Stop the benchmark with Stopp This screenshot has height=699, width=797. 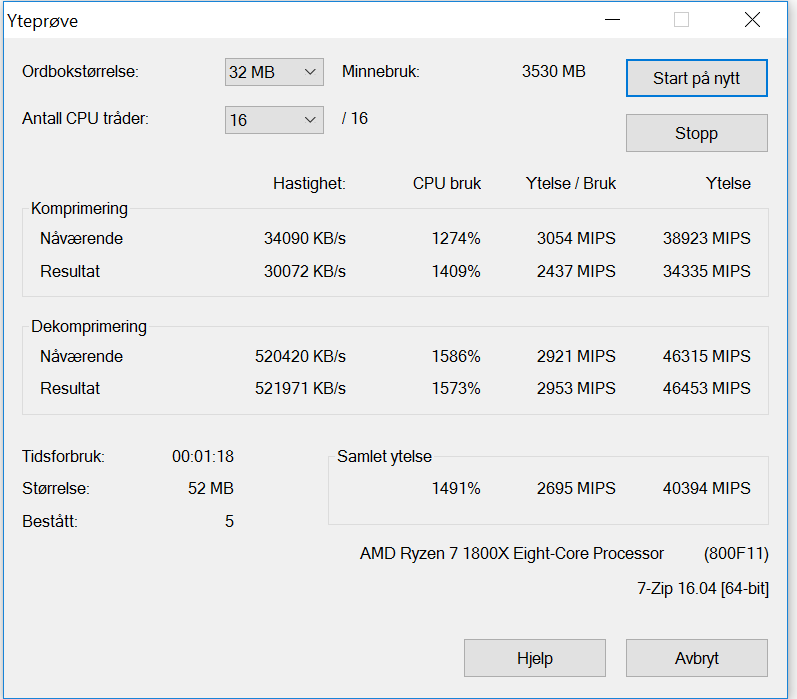click(x=696, y=133)
